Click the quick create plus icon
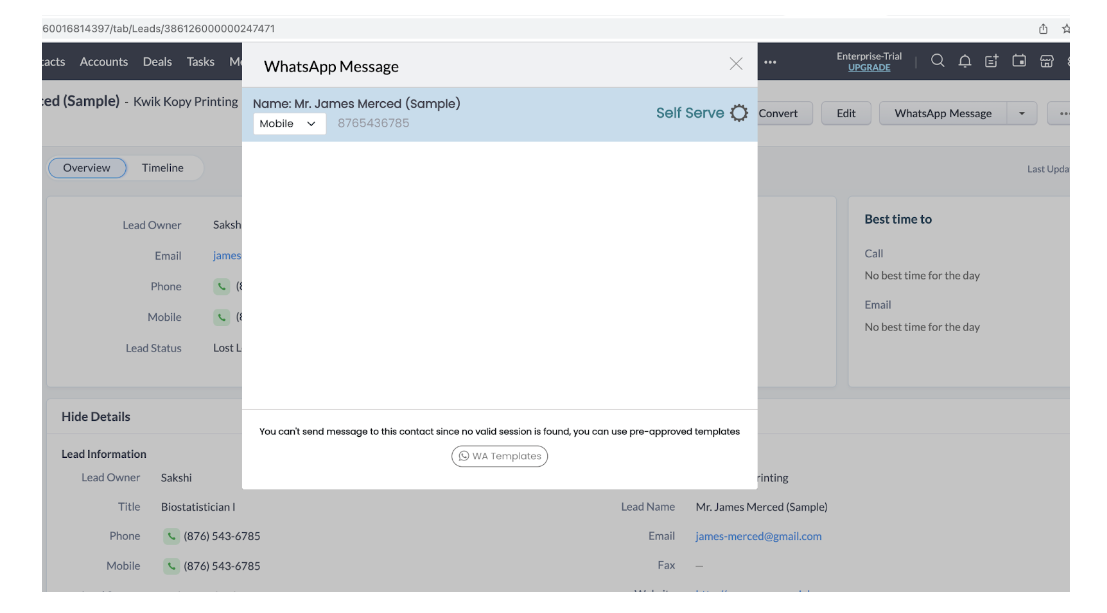This screenshot has height=613, width=1107. tap(992, 61)
